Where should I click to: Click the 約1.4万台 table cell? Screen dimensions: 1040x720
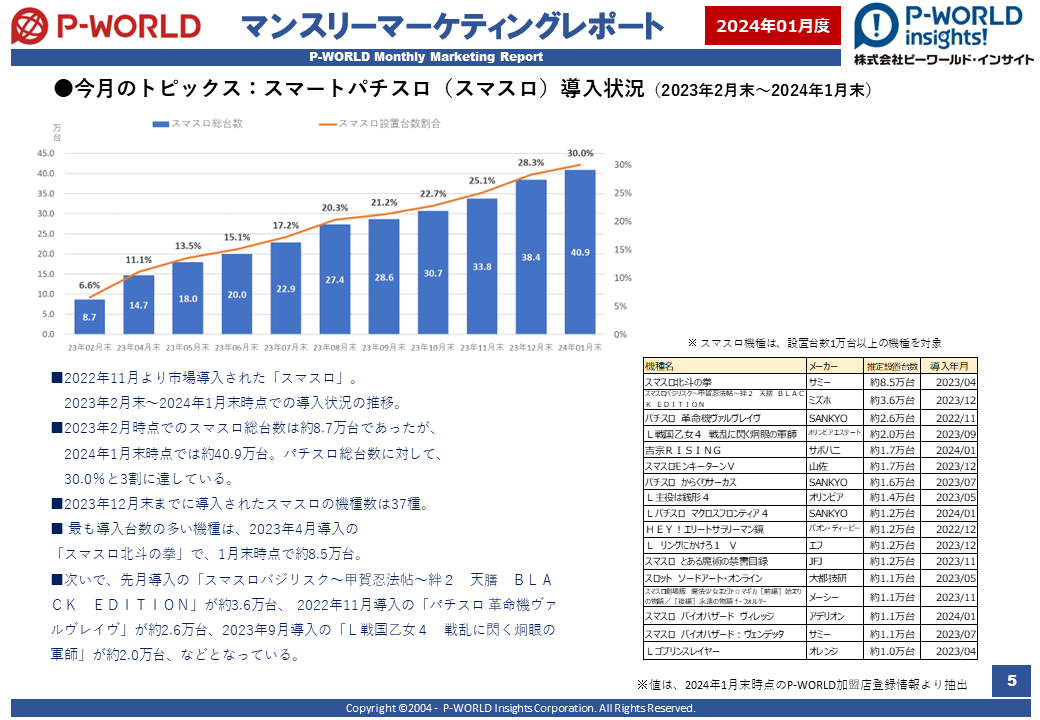pos(892,497)
